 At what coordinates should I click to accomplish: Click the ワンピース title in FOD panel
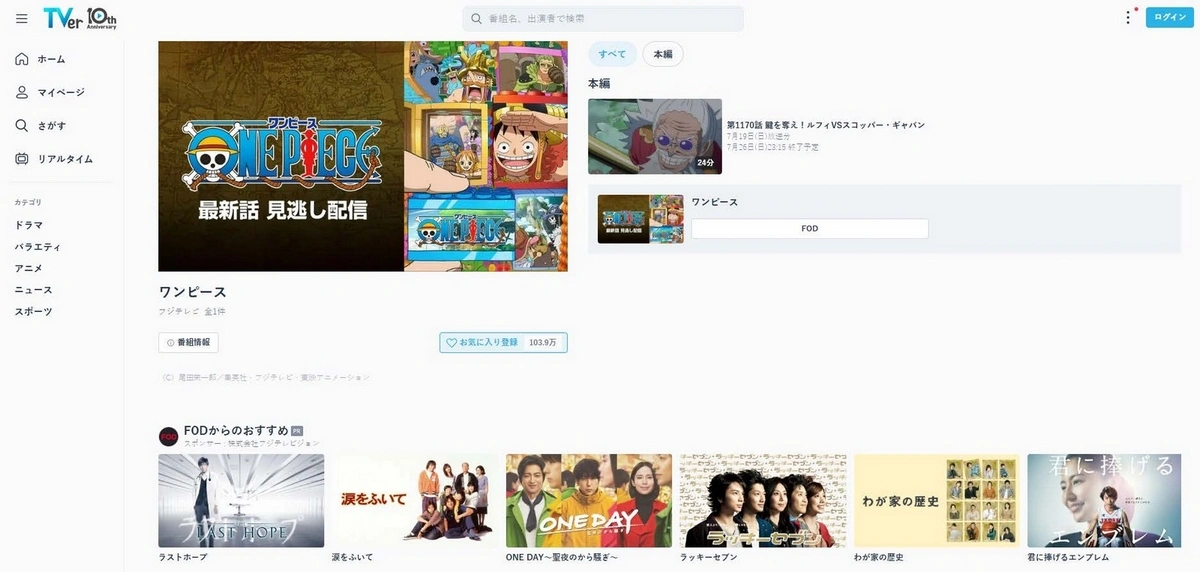[715, 202]
